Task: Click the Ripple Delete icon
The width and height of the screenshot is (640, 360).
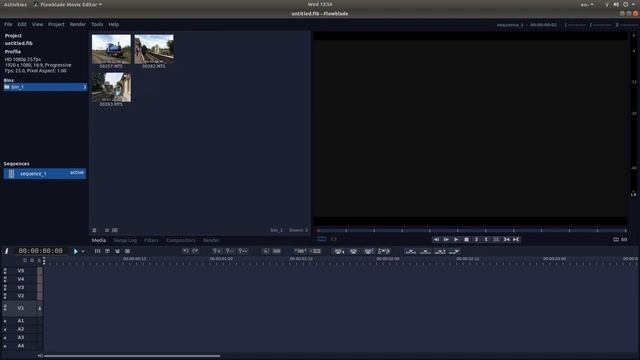Action: 368,251
